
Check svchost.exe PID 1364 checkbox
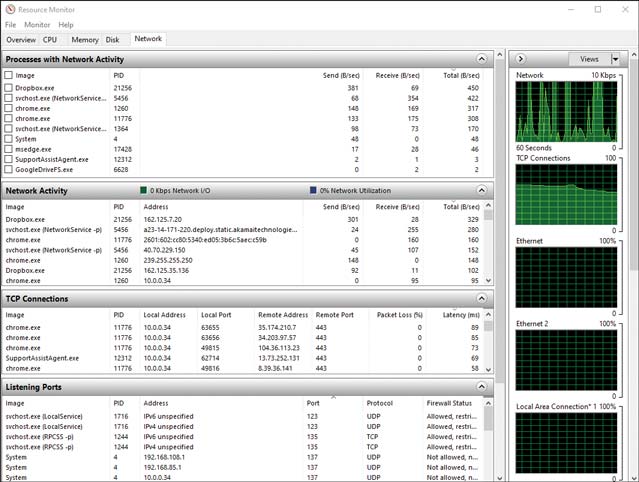(8, 128)
